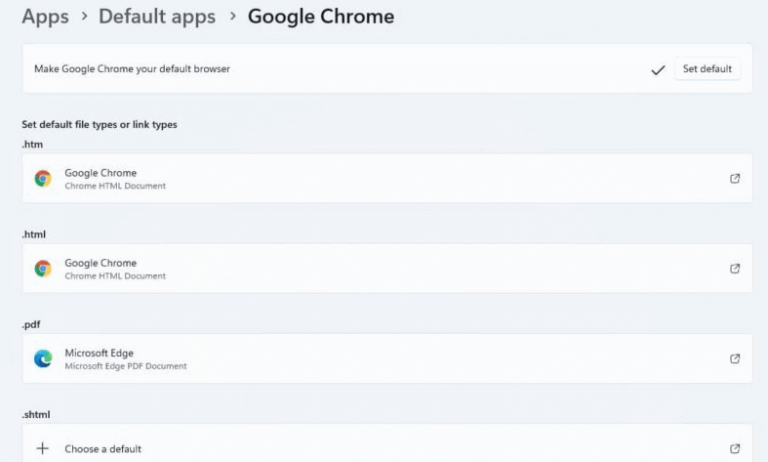Click the Microsoft Edge icon in the .pdf row

pos(43,359)
